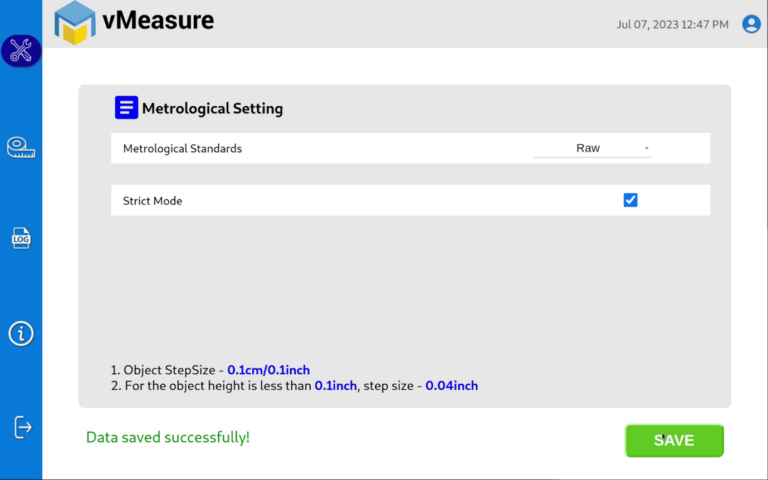Click the small dropdown arrow beside Raw
The image size is (768, 480).
coord(647,148)
